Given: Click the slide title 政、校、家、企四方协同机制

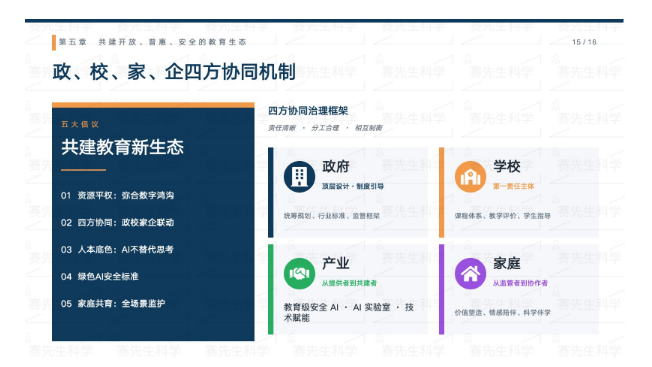Looking at the screenshot, I should 174,72.
